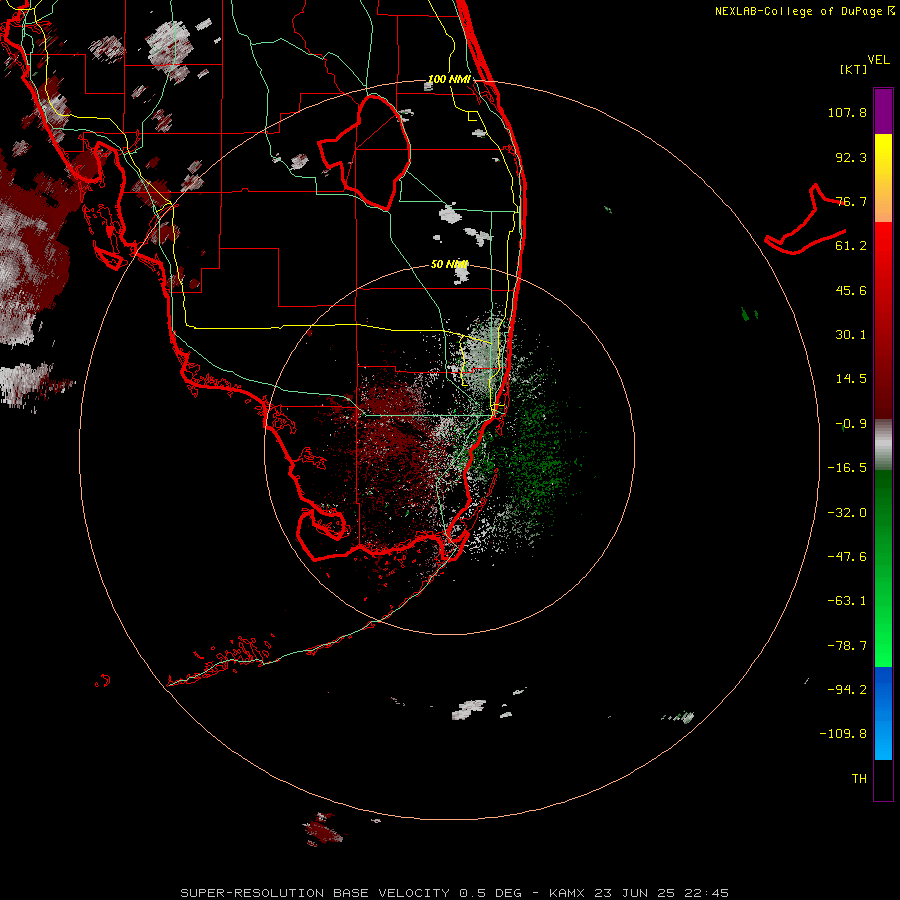
Task: Select the -32.0 velocity scale value
Action: click(847, 513)
